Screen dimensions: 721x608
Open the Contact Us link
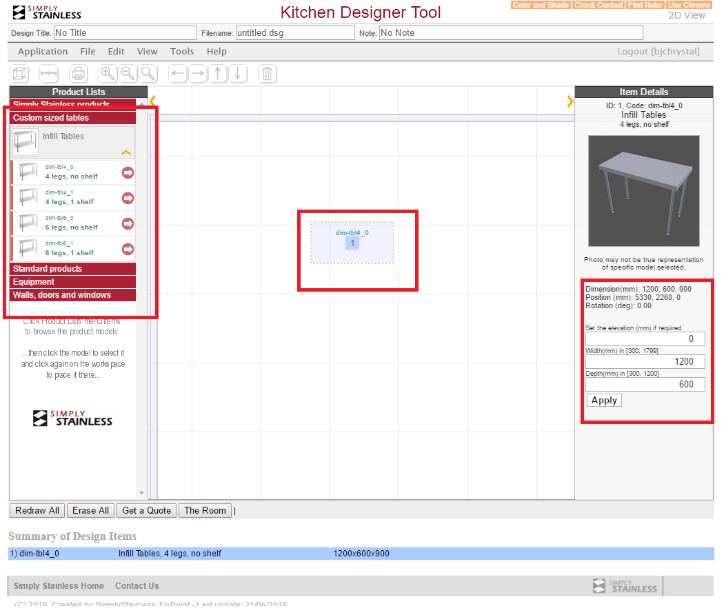(x=137, y=586)
